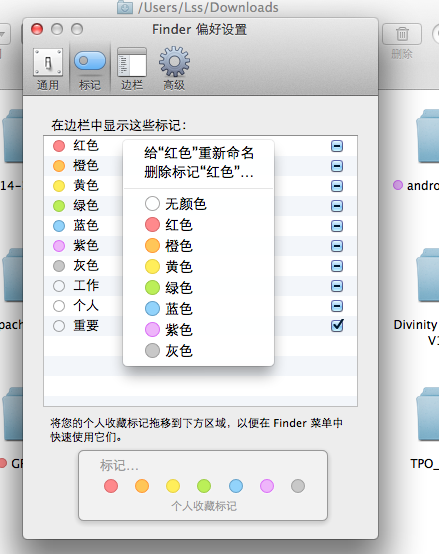
Task: Click the red dot beside 红色 in list
Action: 59,146
